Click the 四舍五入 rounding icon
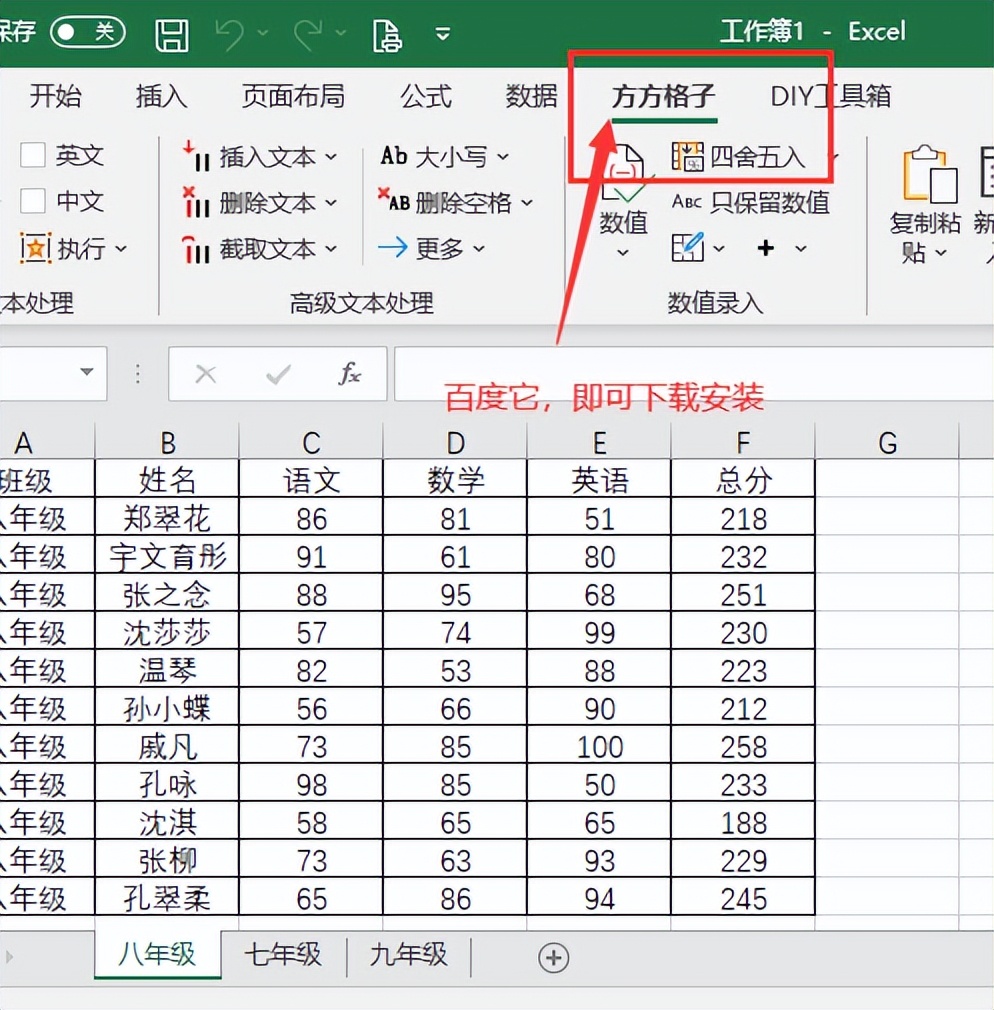Viewport: 994px width, 1010px height. tap(687, 156)
